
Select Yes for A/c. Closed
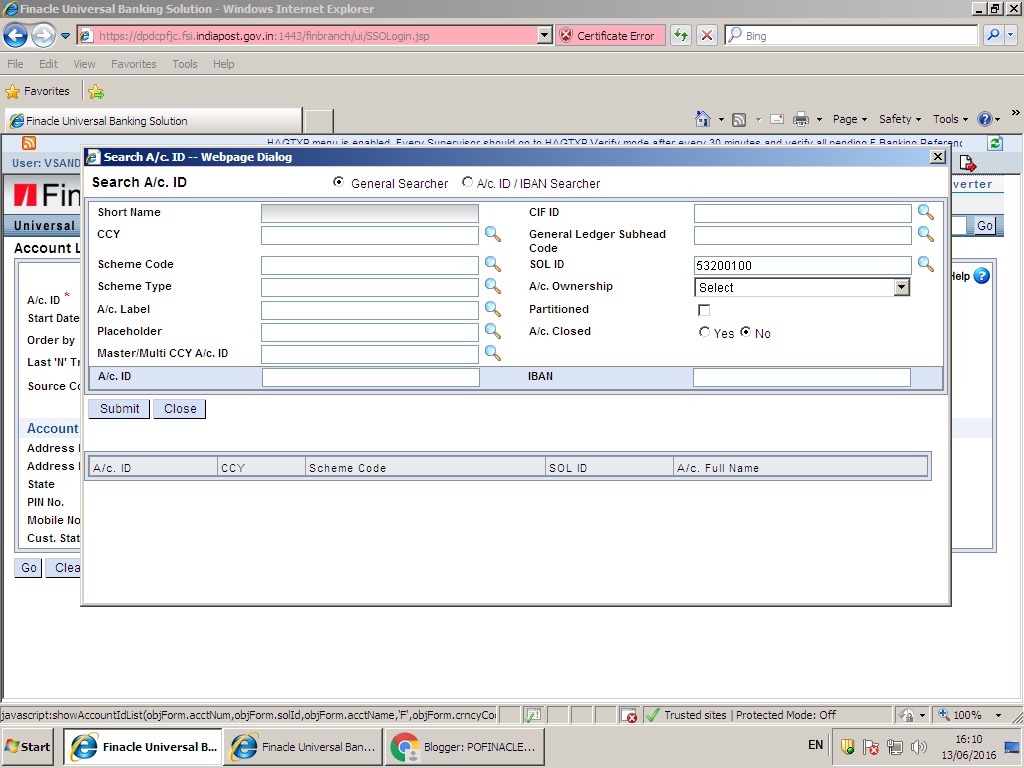705,333
